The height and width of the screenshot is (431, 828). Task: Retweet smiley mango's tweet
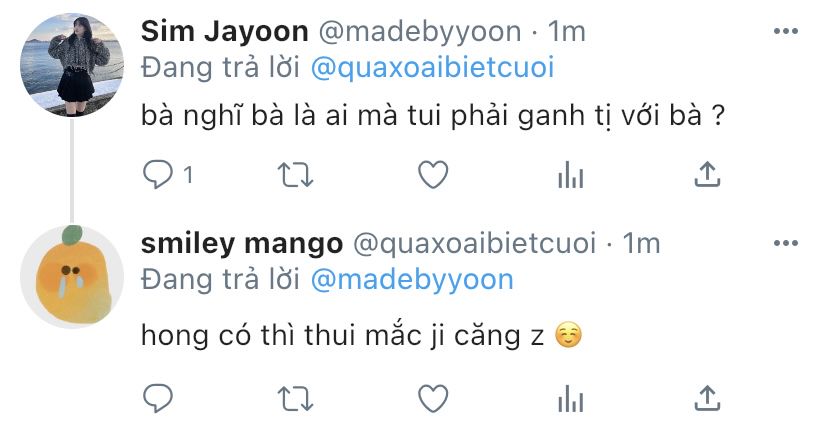pos(295,399)
